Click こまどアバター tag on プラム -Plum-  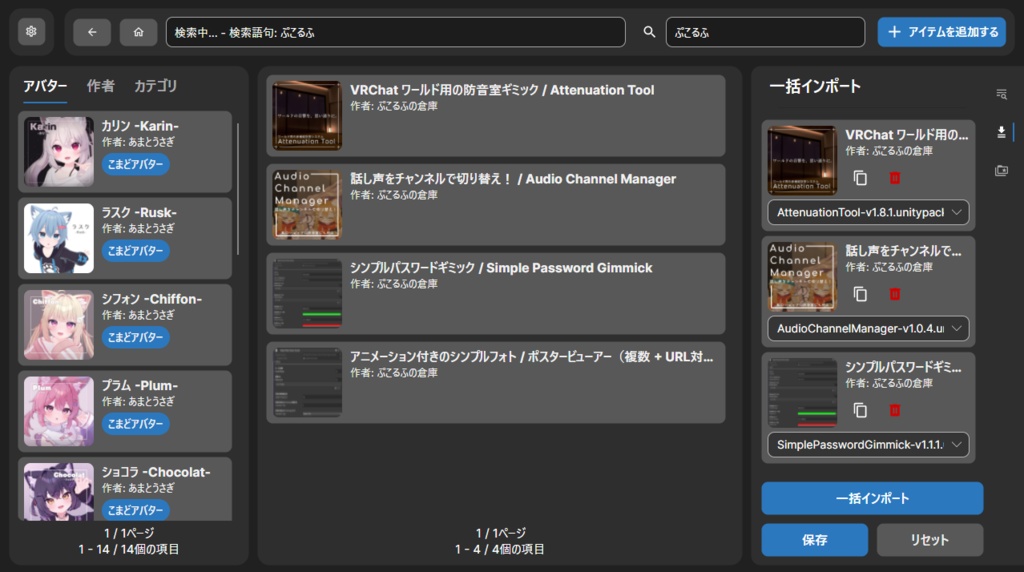(x=135, y=424)
